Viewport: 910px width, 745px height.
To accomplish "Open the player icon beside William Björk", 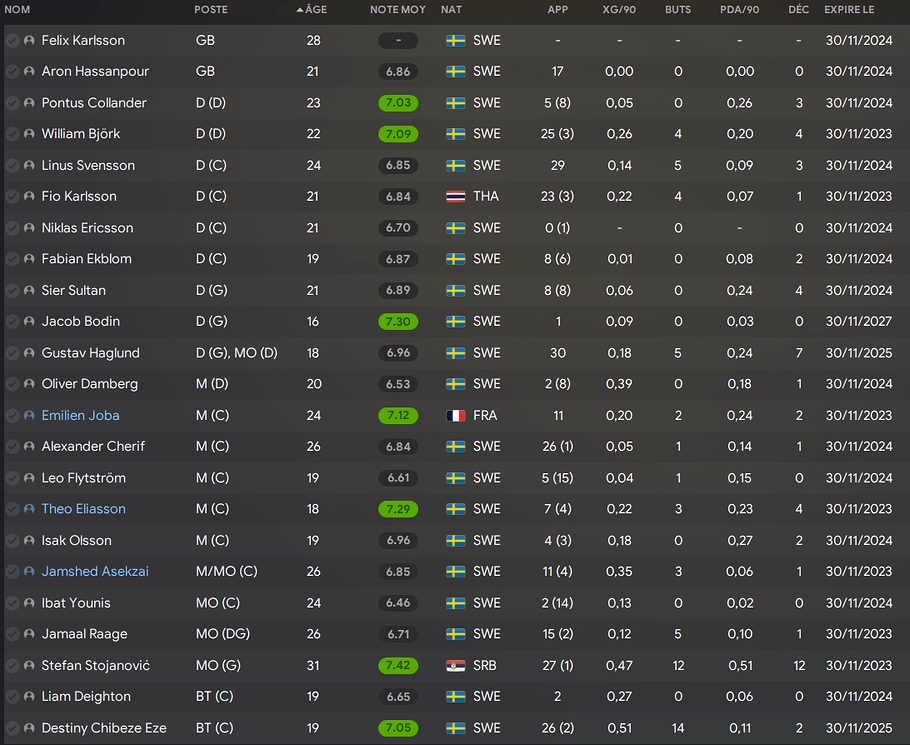I will click(x=29, y=134).
